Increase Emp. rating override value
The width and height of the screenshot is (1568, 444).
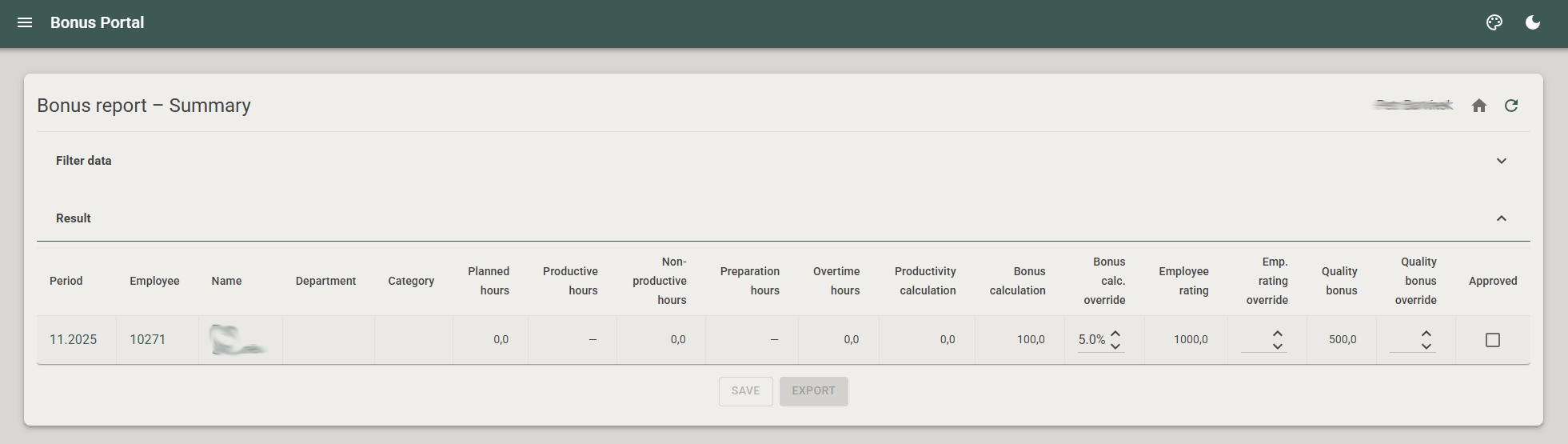click(1277, 334)
